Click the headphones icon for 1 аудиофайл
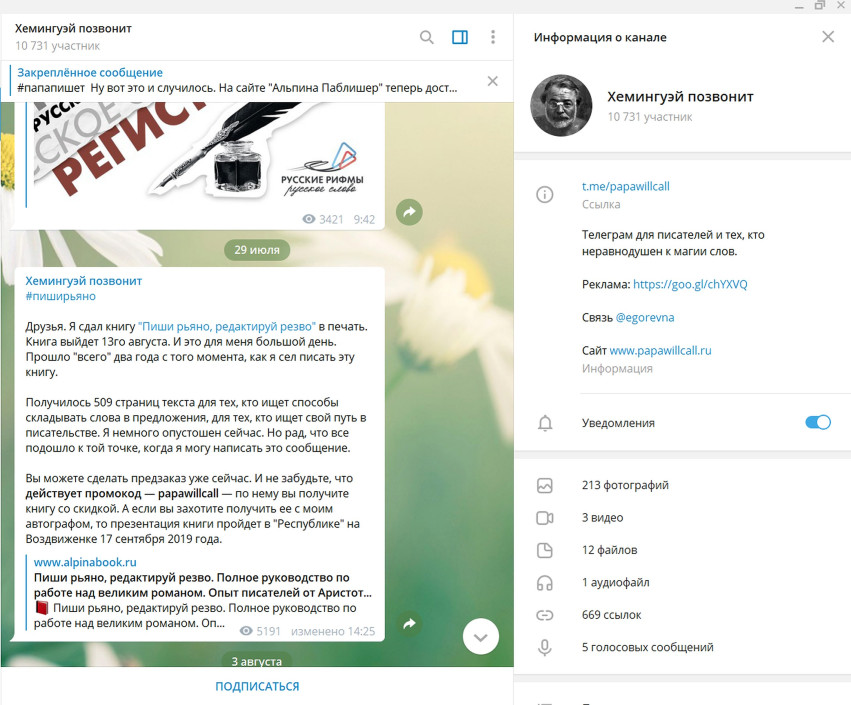This screenshot has height=705, width=851. click(x=544, y=583)
